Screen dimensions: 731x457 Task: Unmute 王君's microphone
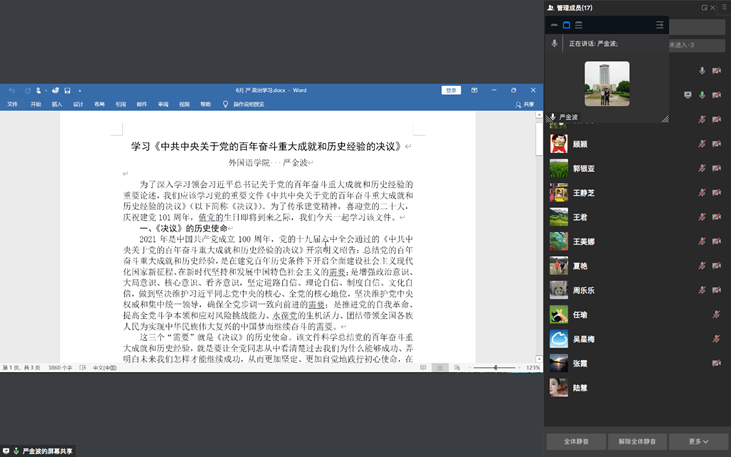click(x=702, y=217)
